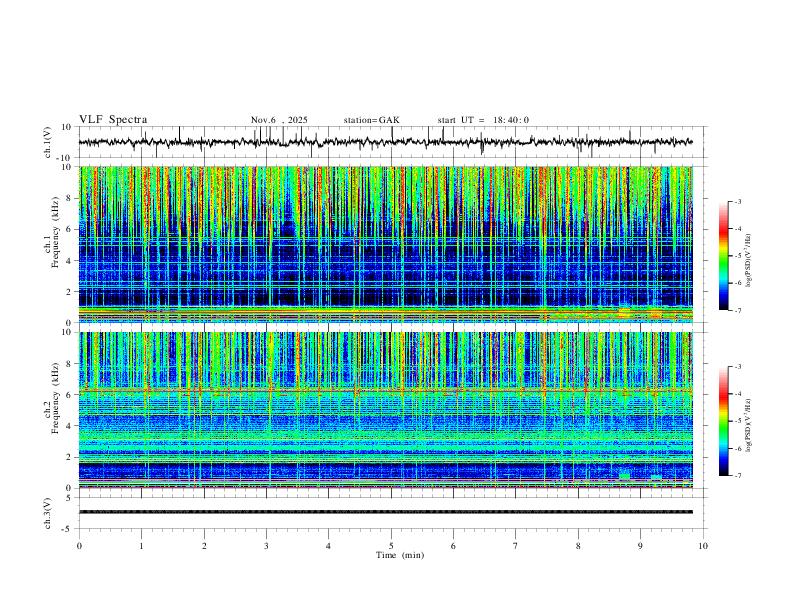Click the ch.2 color bar 'log(PSD)(V²/Hz)' label
The height and width of the screenshot is (612, 792).
coord(749,425)
